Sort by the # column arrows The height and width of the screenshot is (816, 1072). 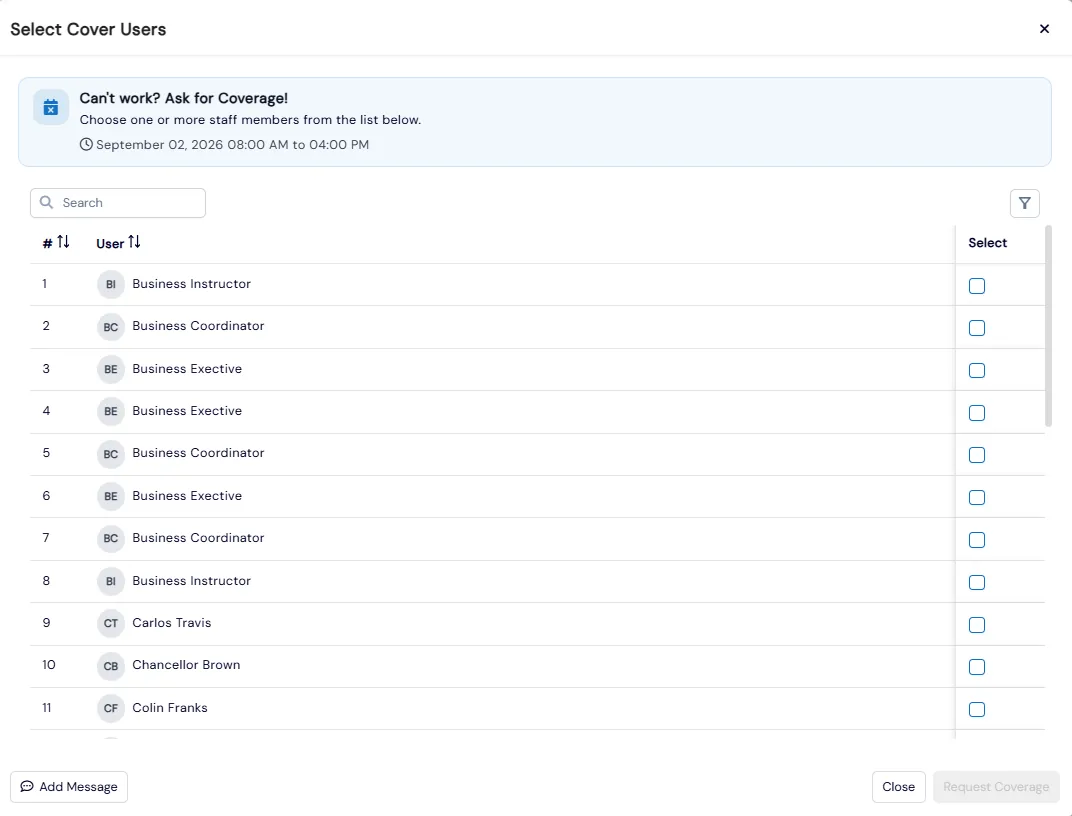click(63, 242)
